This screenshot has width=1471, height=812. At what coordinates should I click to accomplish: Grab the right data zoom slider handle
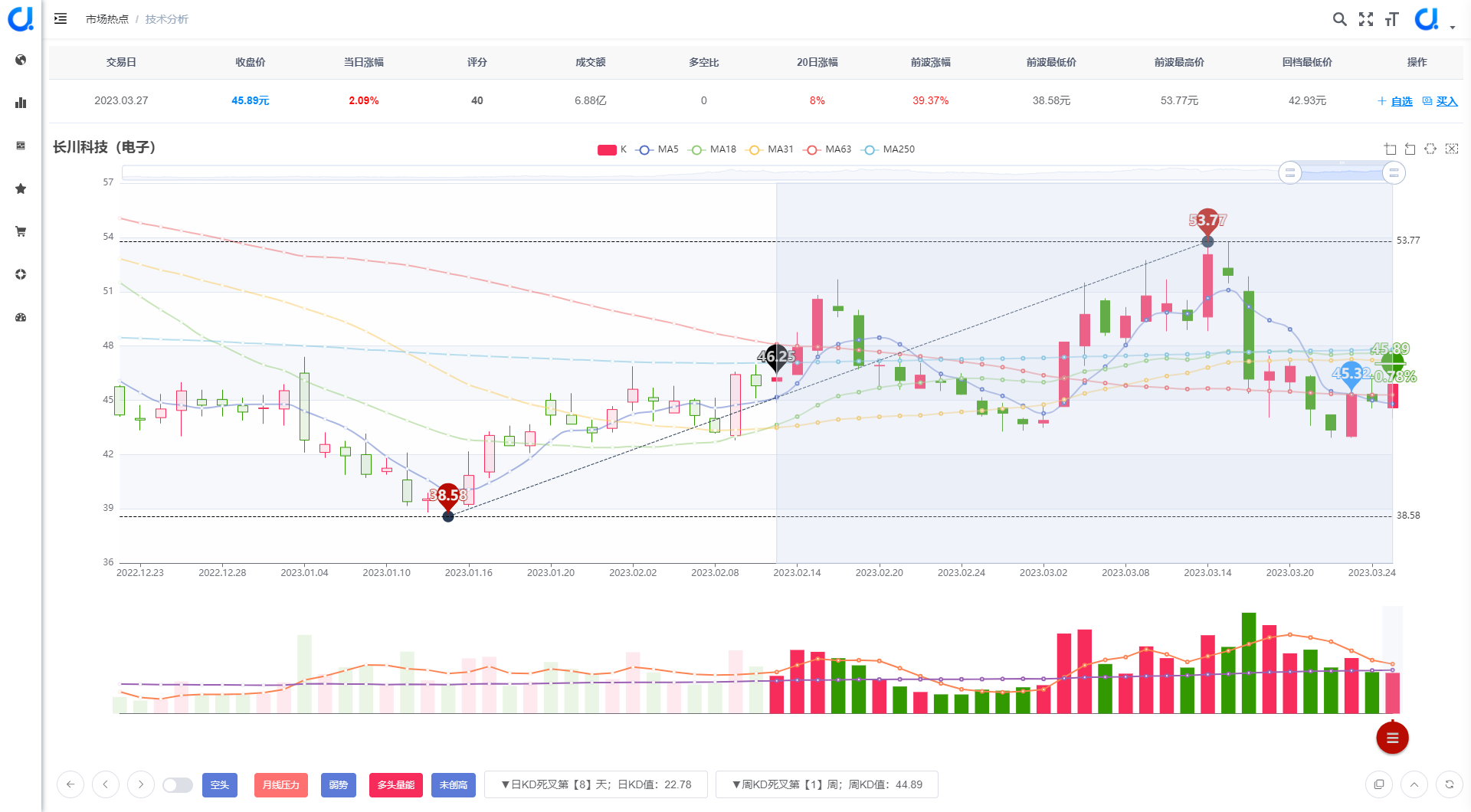[x=1394, y=173]
